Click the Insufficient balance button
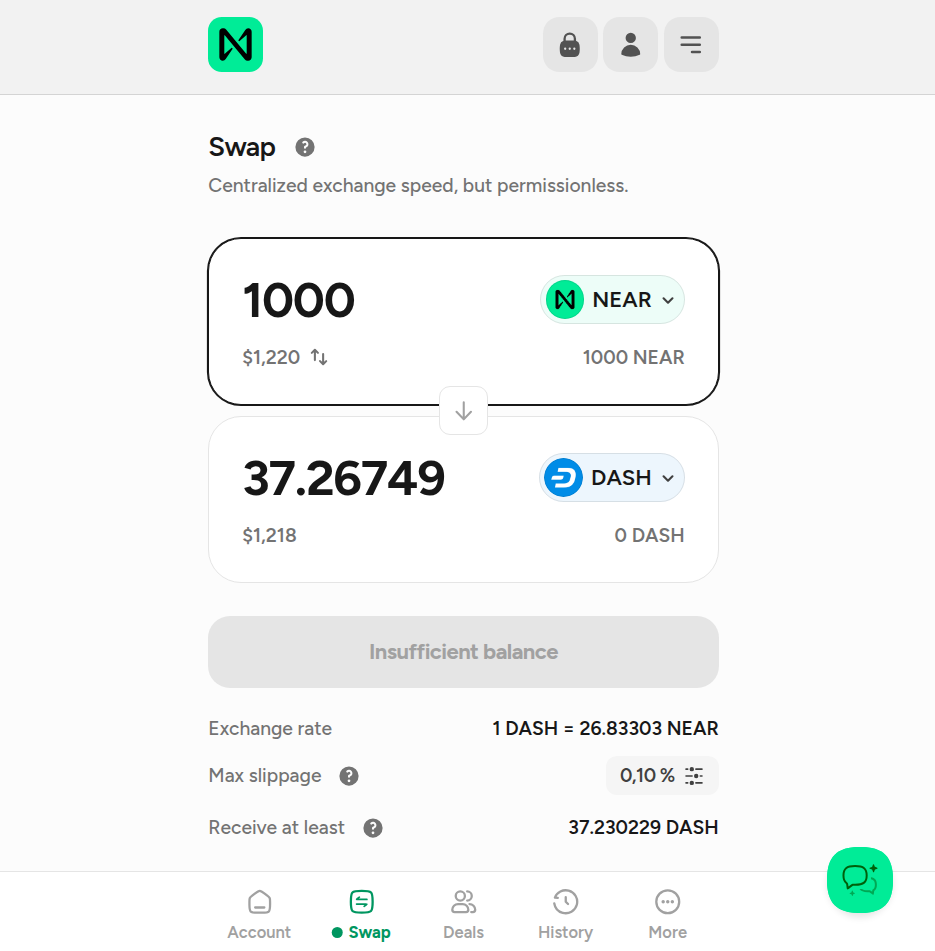This screenshot has width=935, height=951. [x=463, y=652]
